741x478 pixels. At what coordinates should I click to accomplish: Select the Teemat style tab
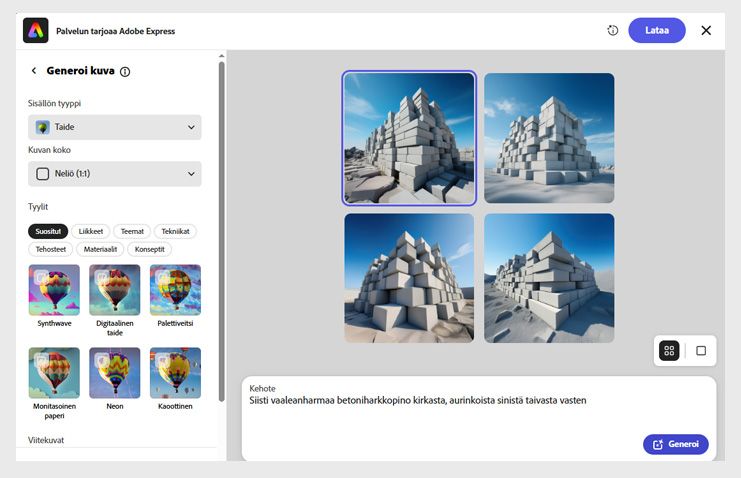(132, 231)
